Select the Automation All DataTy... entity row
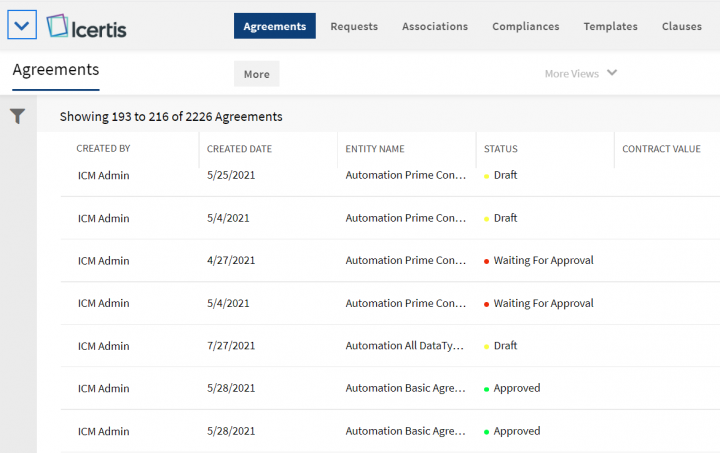Viewport: 720px width, 453px height. [x=405, y=346]
